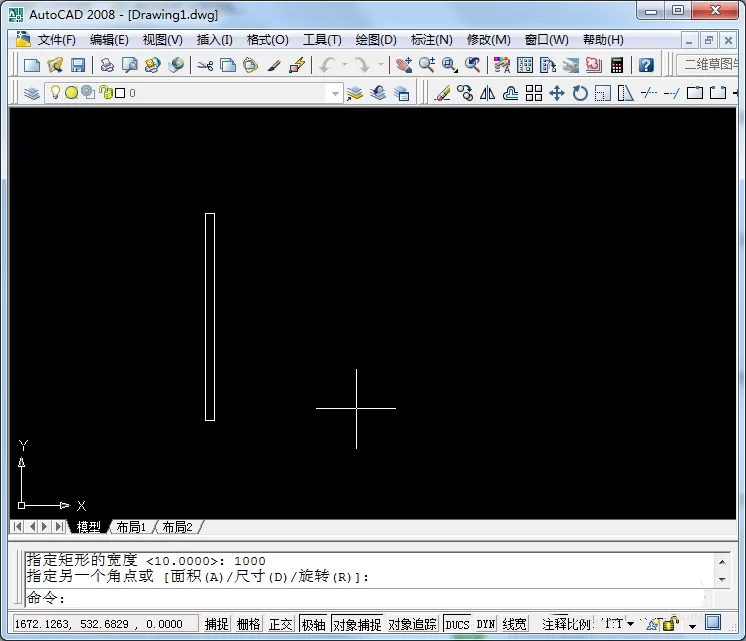Select the Copy objects modify tool
Screen dimensions: 746x641
pos(465,93)
